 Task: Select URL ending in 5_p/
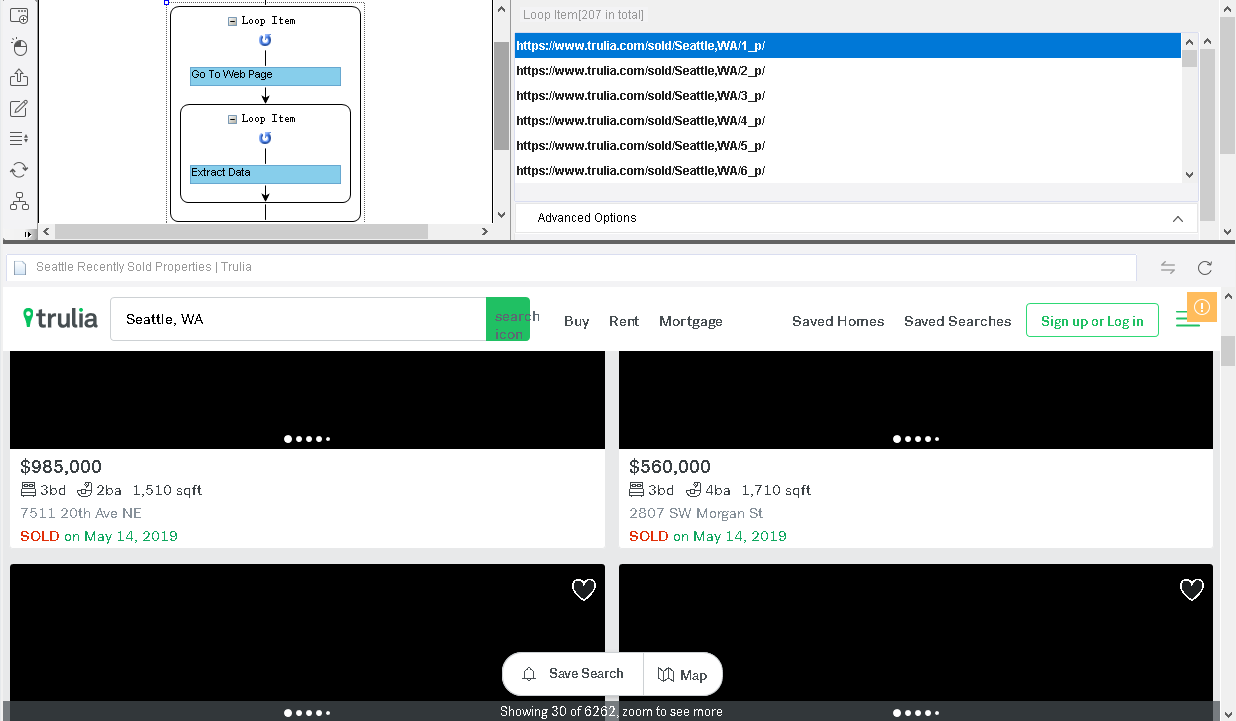pos(848,146)
